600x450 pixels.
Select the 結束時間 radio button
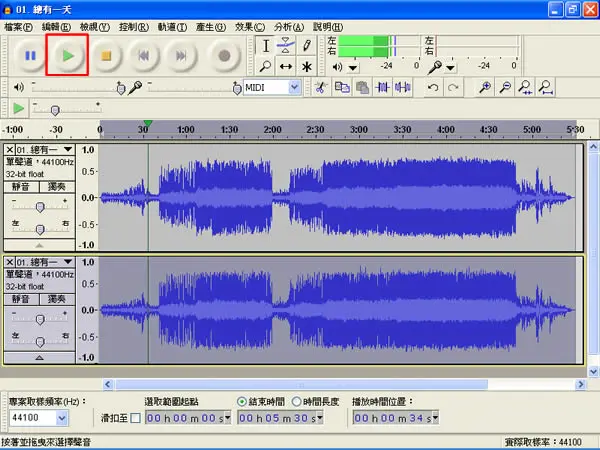pyautogui.click(x=241, y=401)
